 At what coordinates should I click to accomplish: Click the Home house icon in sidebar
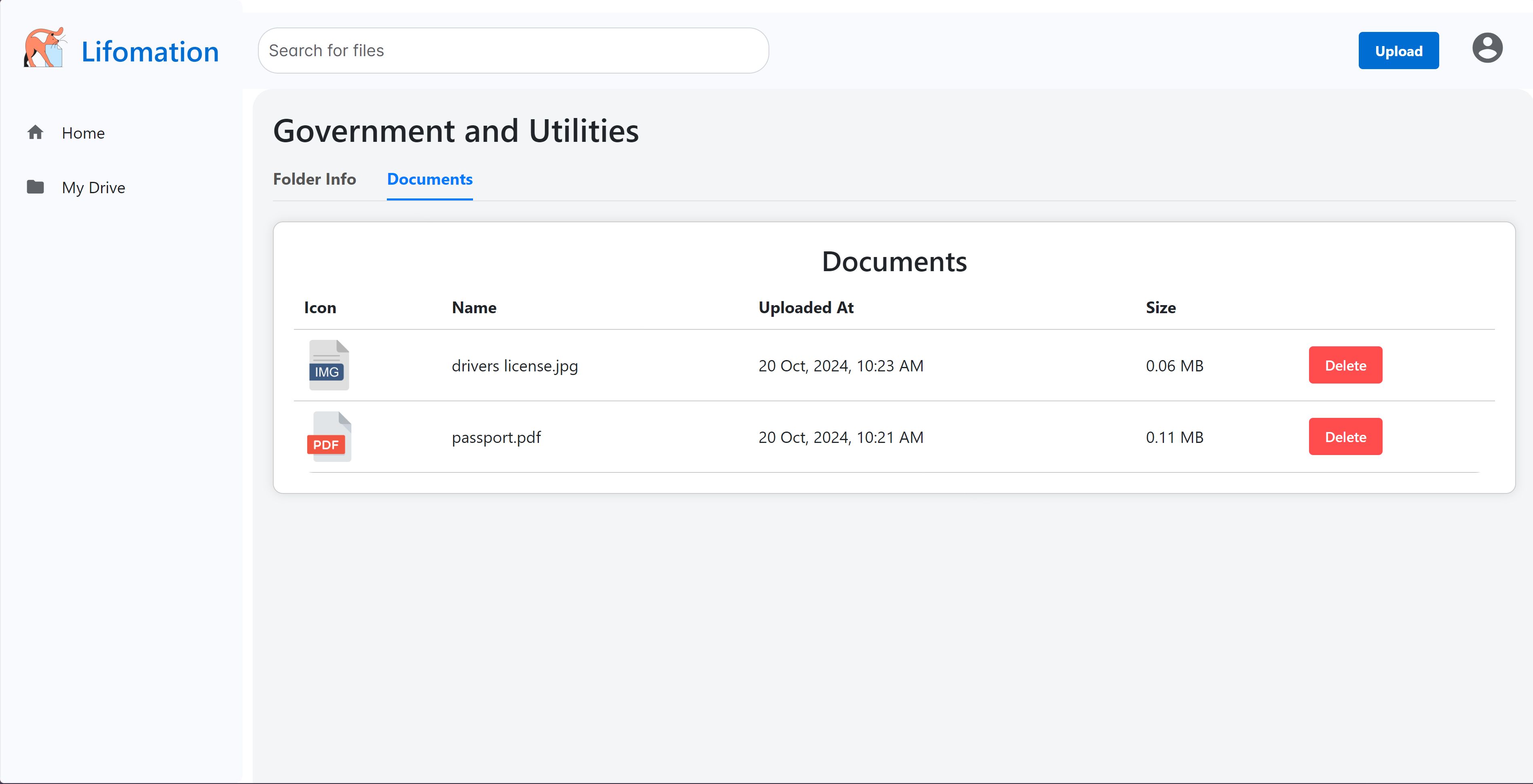(x=35, y=133)
